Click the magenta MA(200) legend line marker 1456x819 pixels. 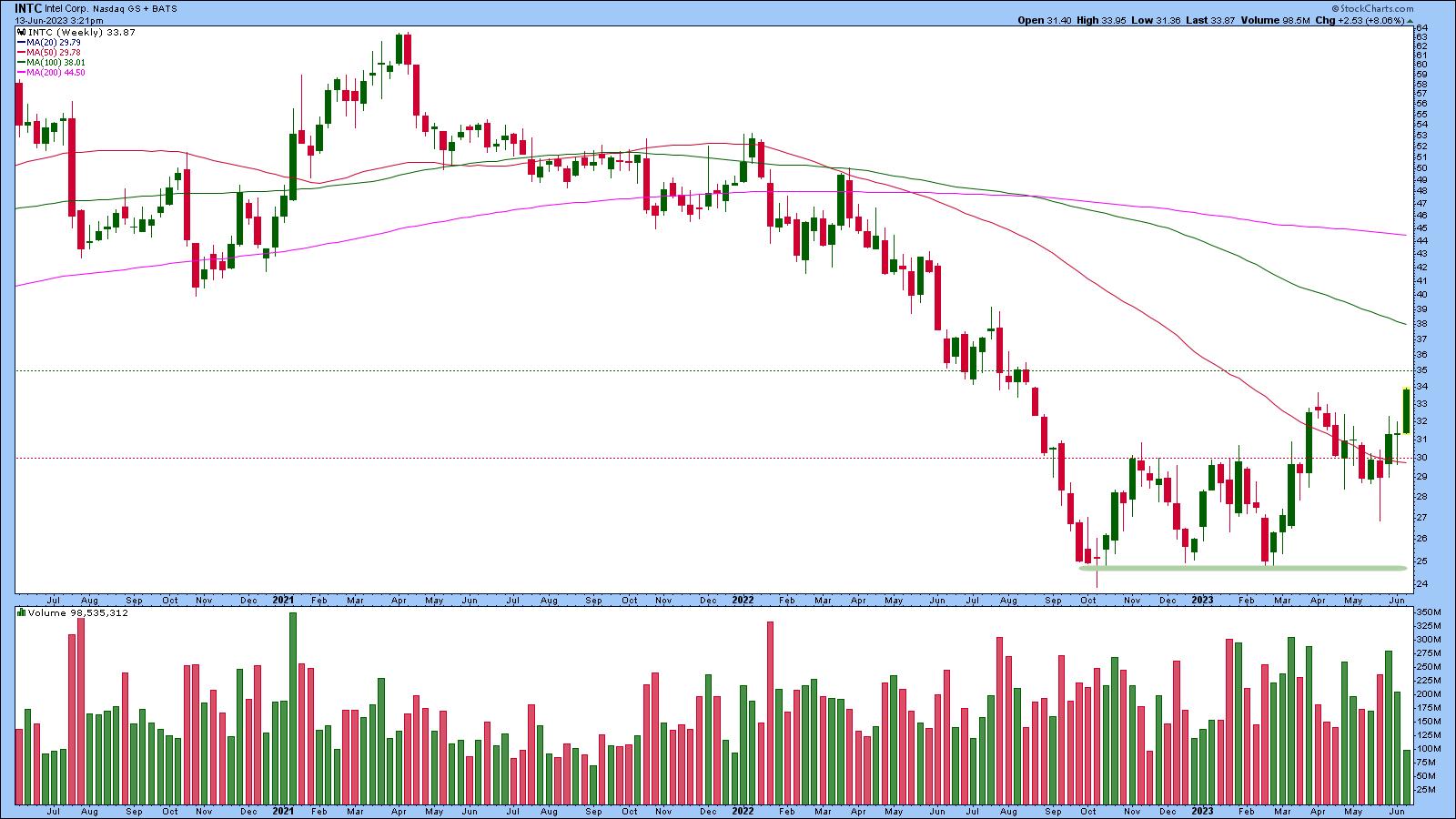tap(21, 72)
